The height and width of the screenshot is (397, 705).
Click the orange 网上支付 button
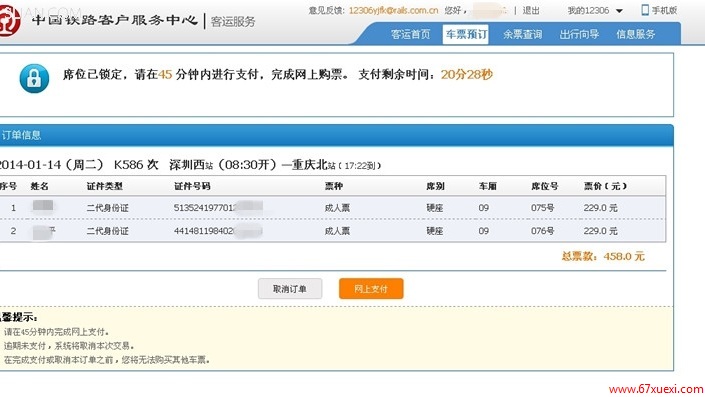tap(371, 289)
